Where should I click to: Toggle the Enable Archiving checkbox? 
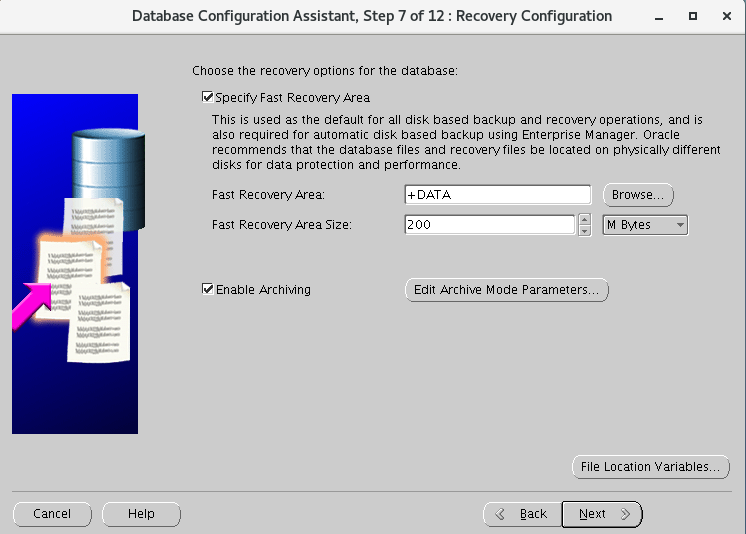(x=207, y=289)
